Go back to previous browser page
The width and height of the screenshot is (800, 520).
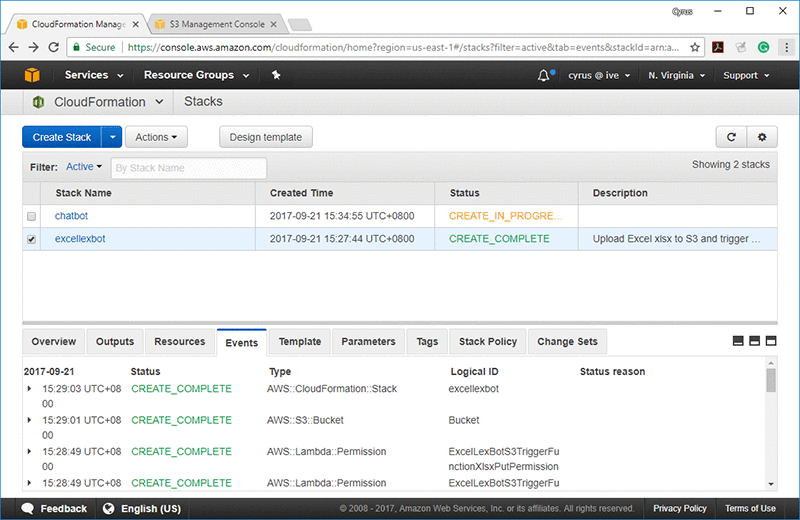[x=14, y=47]
